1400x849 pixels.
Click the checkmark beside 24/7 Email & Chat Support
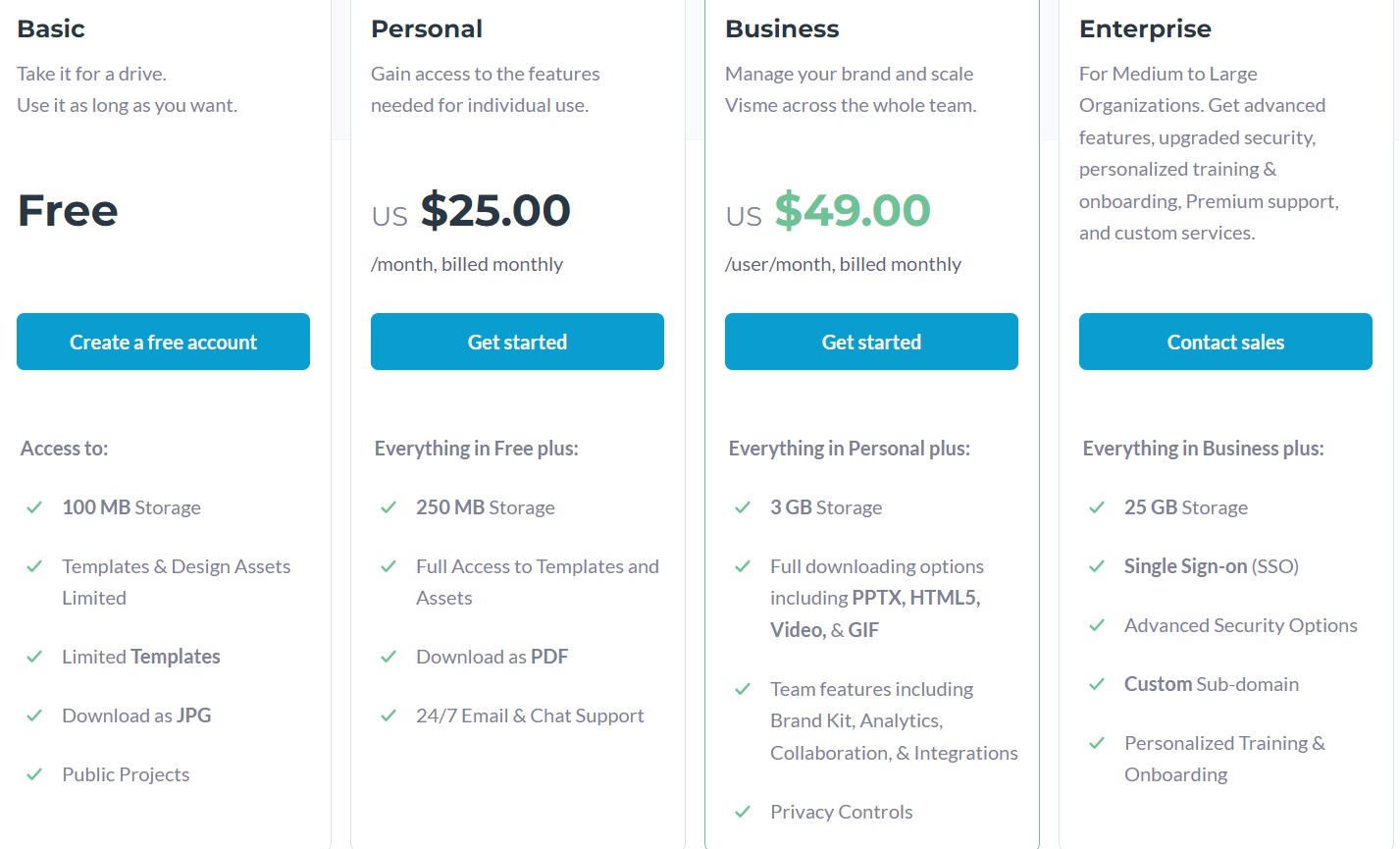(x=389, y=716)
